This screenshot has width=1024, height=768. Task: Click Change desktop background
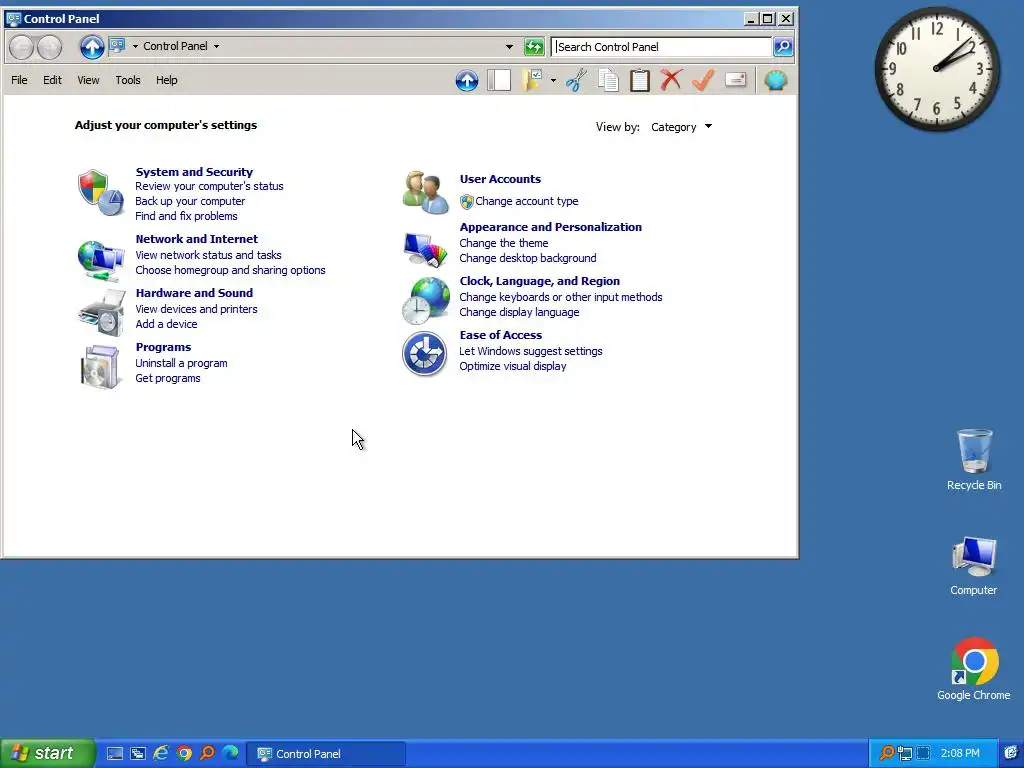(528, 258)
